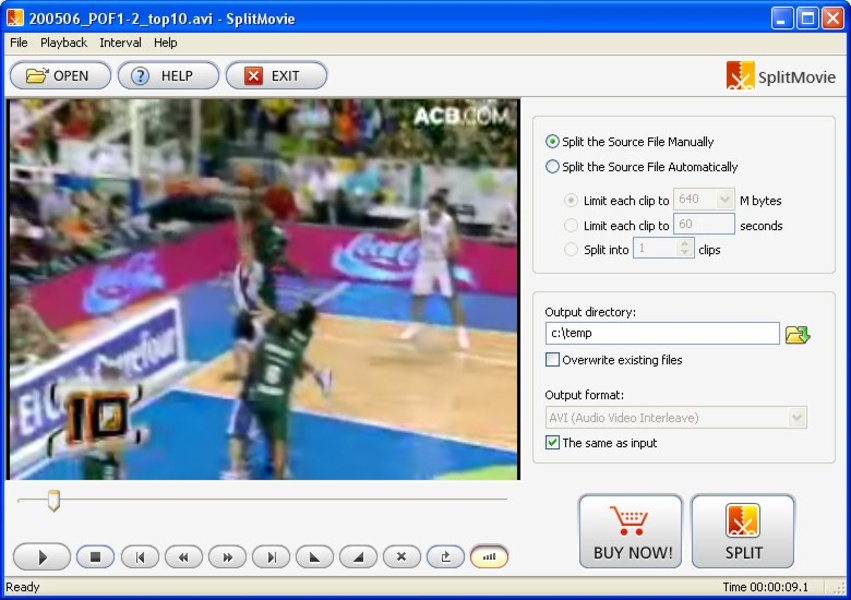Stop video playback
Viewport: 851px width, 600px height.
click(95, 557)
